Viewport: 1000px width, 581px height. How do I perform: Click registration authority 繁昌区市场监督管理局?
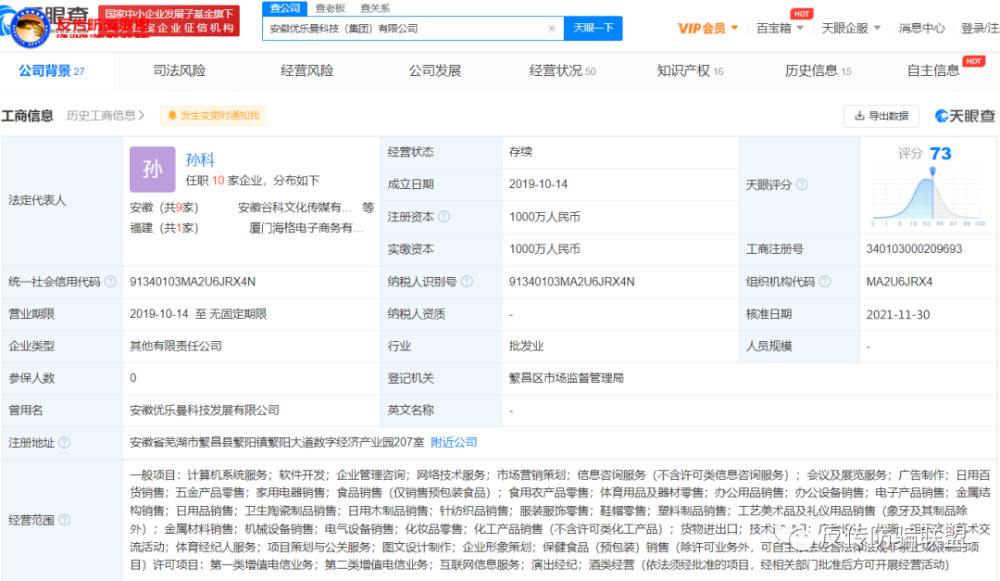pos(566,378)
